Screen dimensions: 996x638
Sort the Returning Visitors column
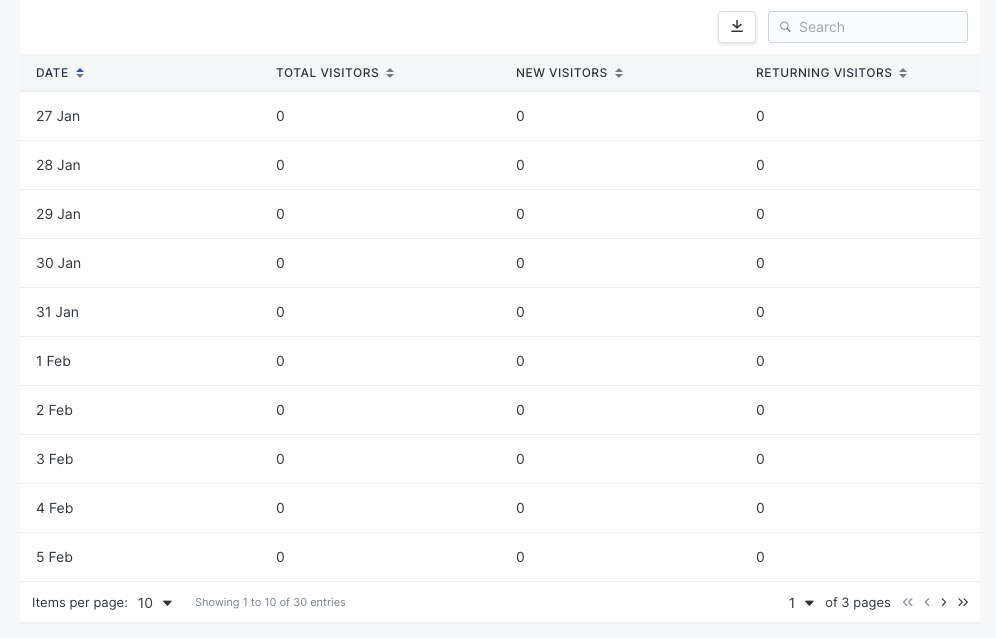tap(903, 72)
